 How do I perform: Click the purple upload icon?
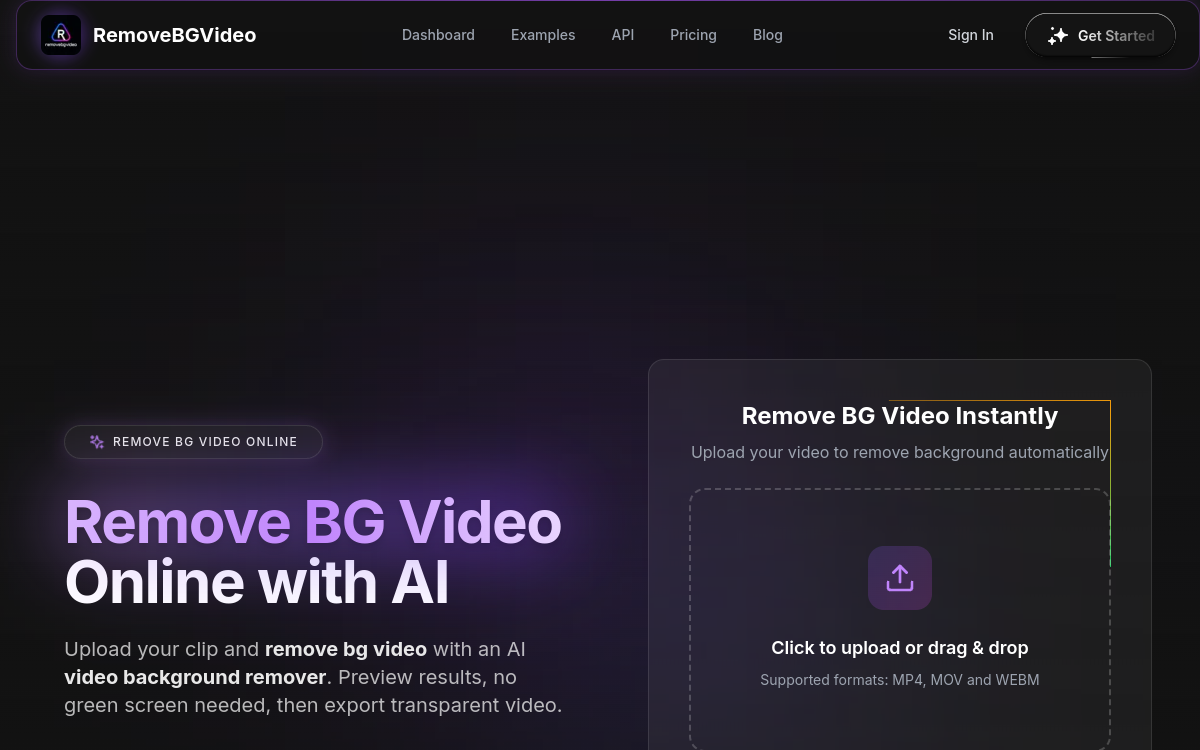[900, 578]
